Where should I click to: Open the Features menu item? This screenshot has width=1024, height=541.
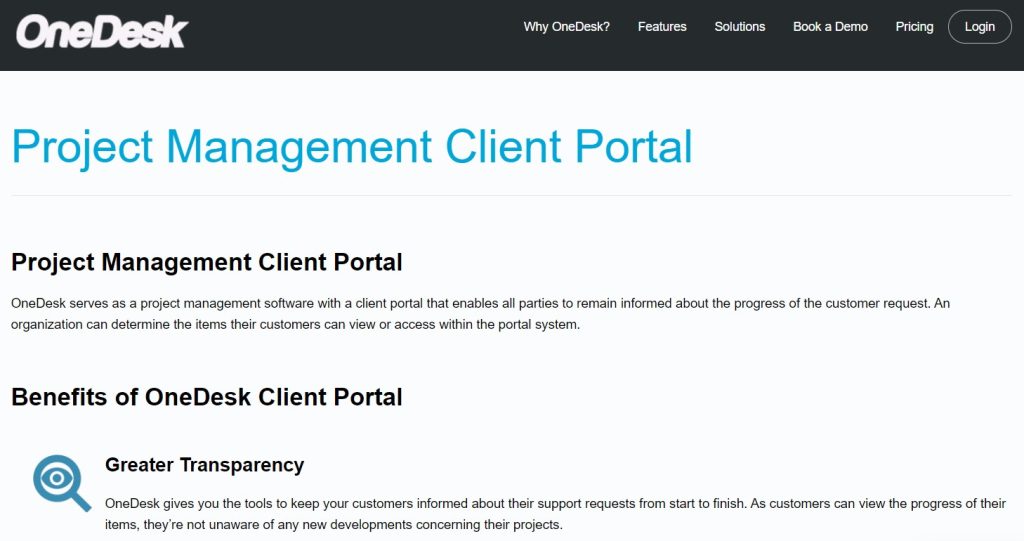tap(662, 27)
